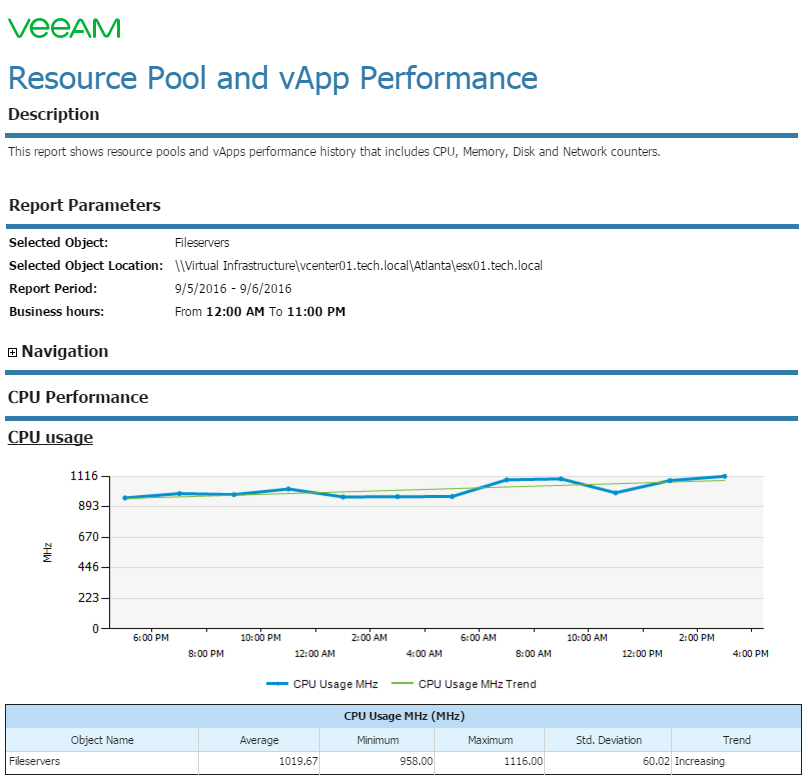Click the CPU Performance section heading

(x=78, y=397)
